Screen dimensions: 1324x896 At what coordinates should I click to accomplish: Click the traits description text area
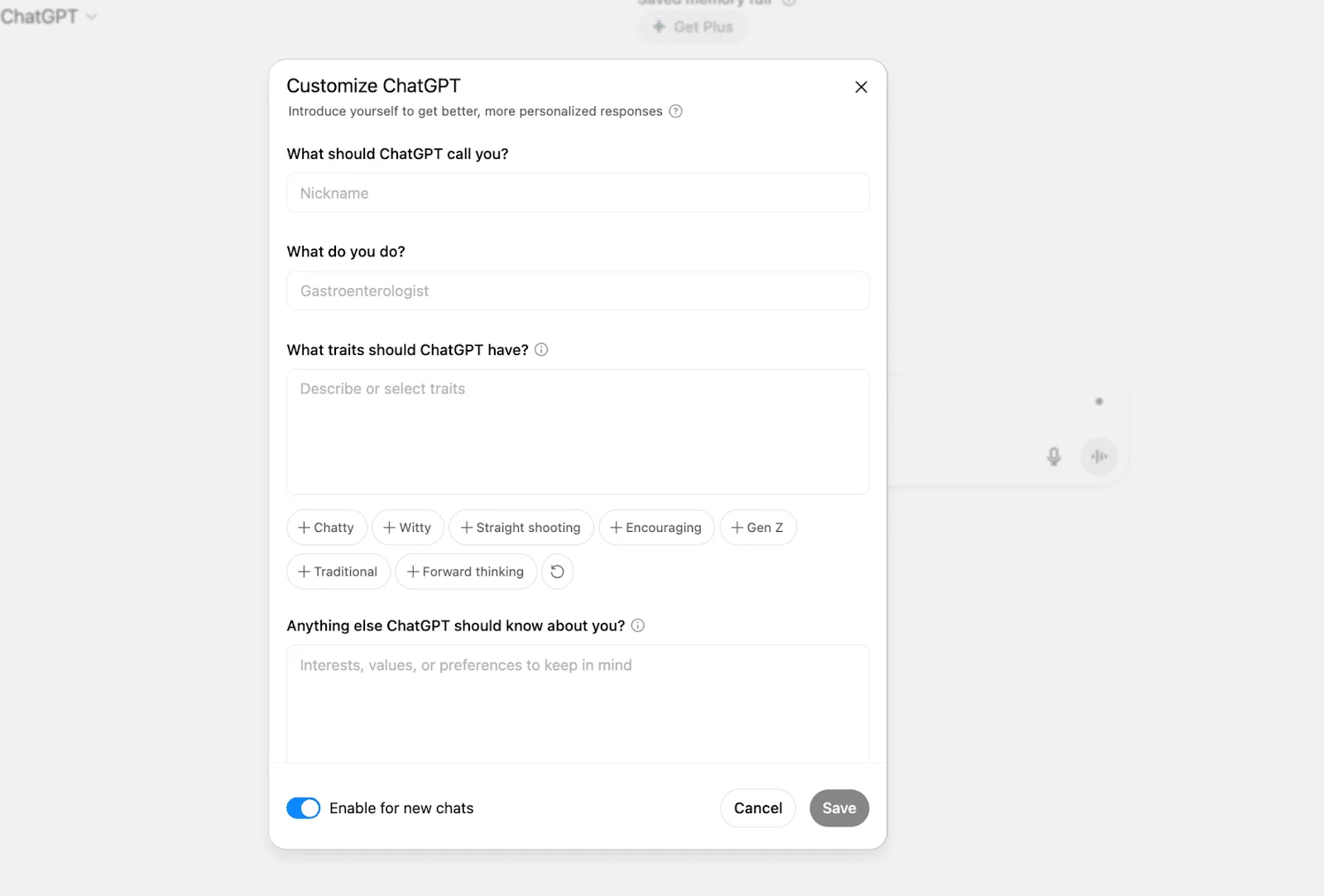578,432
